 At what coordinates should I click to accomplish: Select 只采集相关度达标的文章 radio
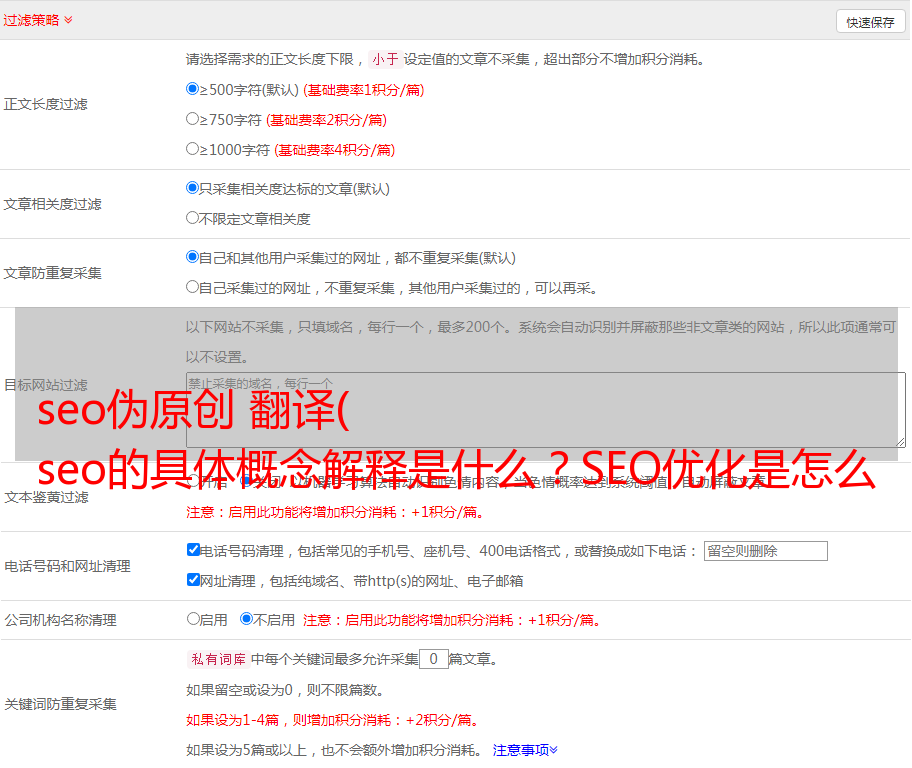(x=193, y=188)
